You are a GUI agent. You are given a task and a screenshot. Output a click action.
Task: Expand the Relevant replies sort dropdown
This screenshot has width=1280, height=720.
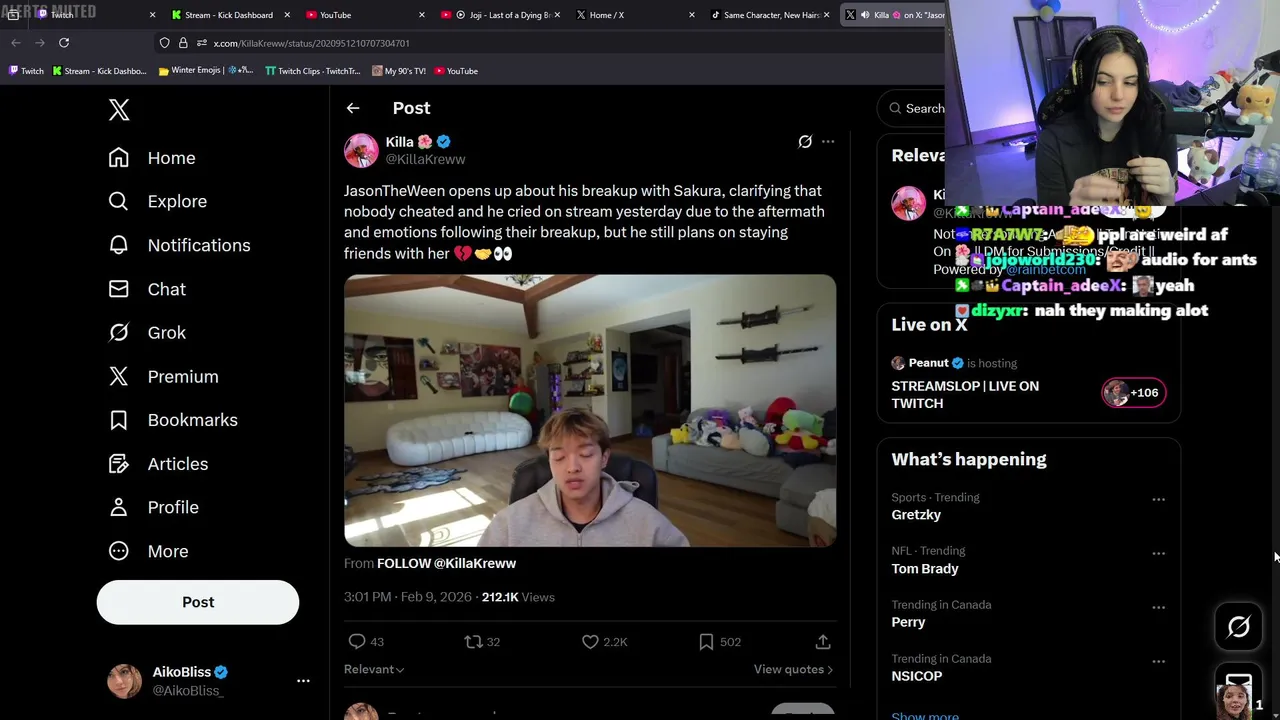[374, 669]
